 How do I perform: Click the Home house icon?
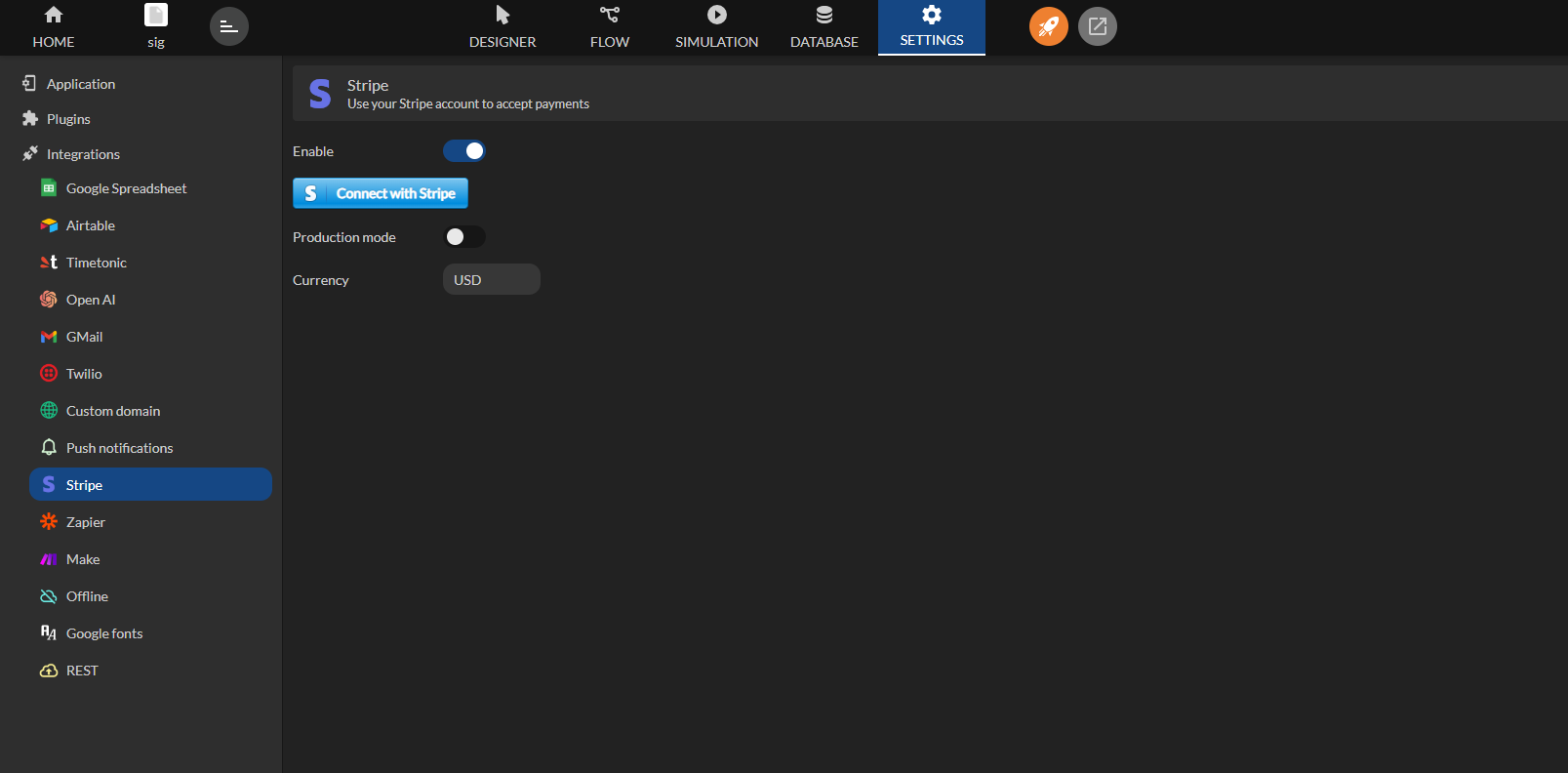(54, 15)
